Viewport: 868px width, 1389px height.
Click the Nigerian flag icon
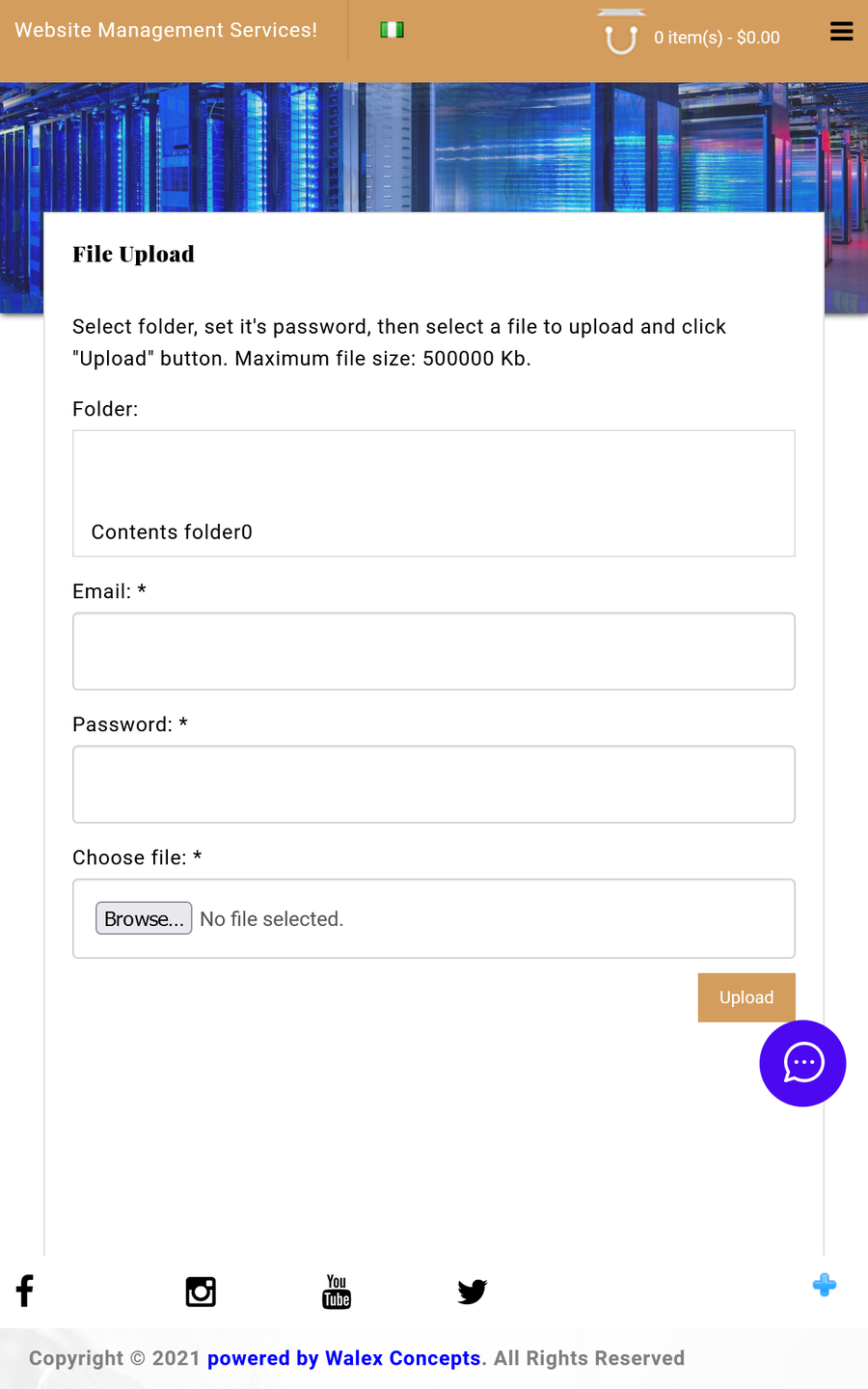click(x=392, y=30)
